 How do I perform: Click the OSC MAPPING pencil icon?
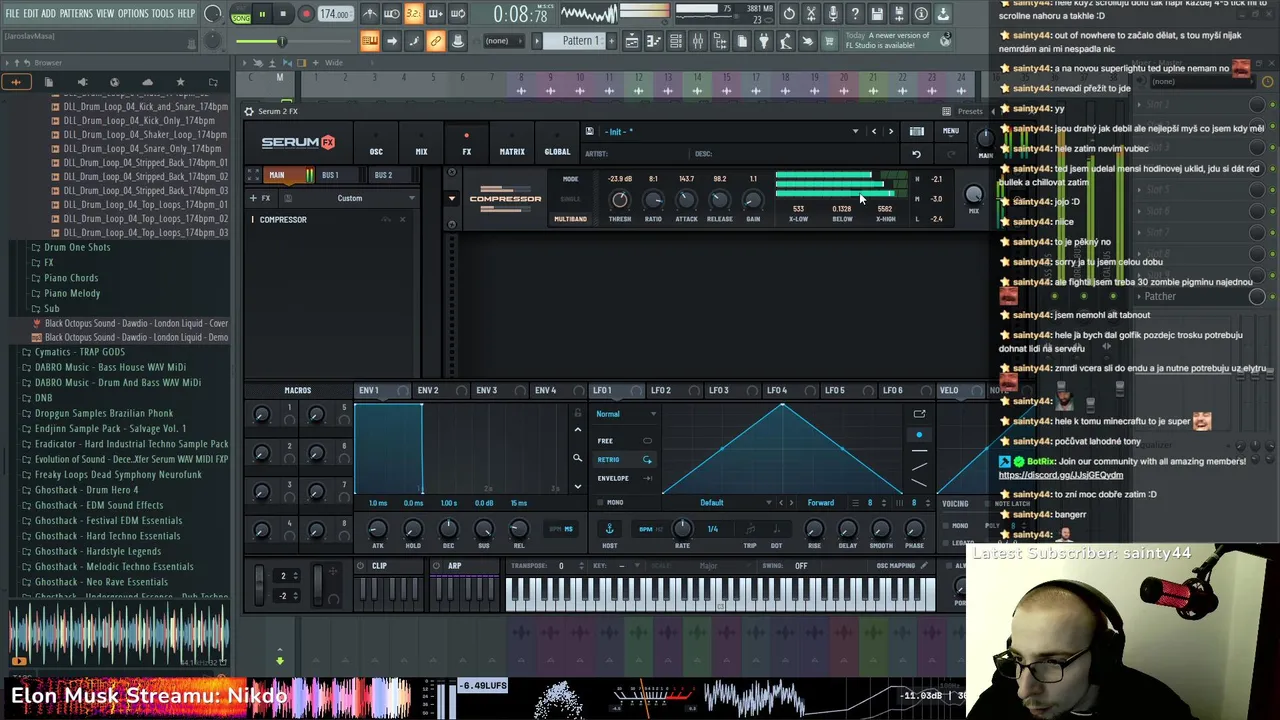pos(924,566)
